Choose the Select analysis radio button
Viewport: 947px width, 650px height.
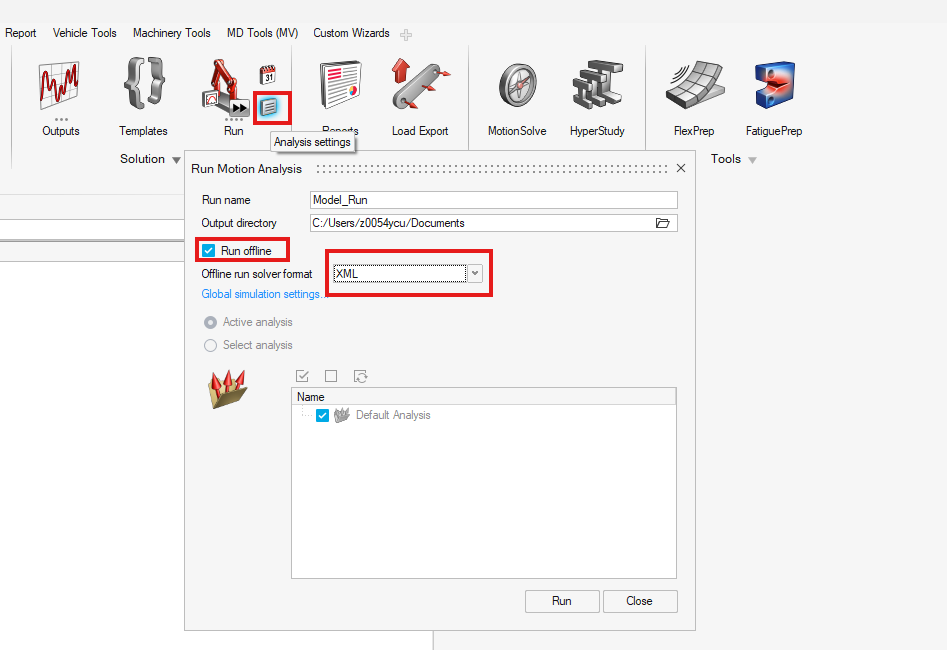point(210,346)
